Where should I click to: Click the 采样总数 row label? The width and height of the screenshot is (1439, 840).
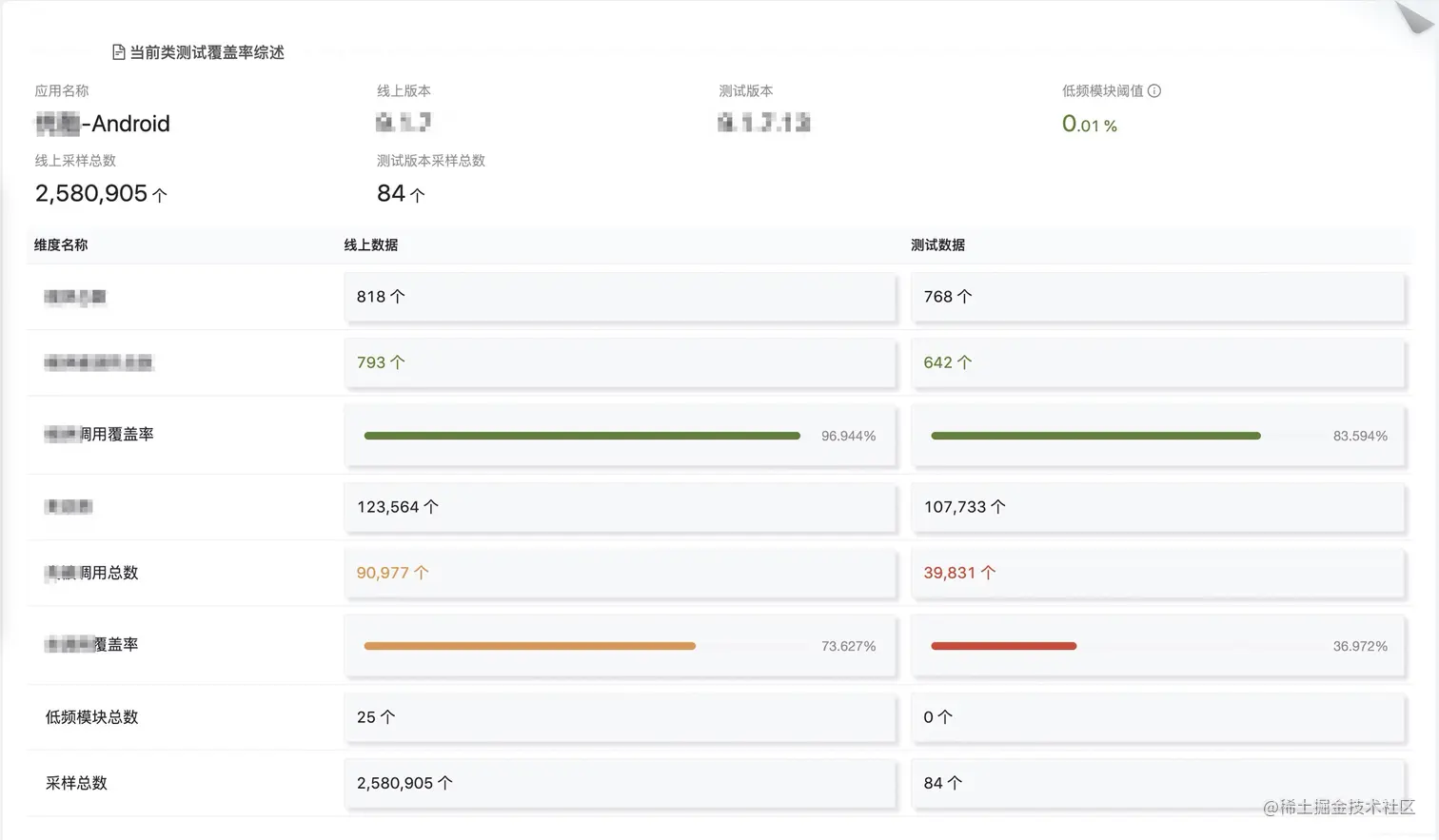[x=76, y=783]
